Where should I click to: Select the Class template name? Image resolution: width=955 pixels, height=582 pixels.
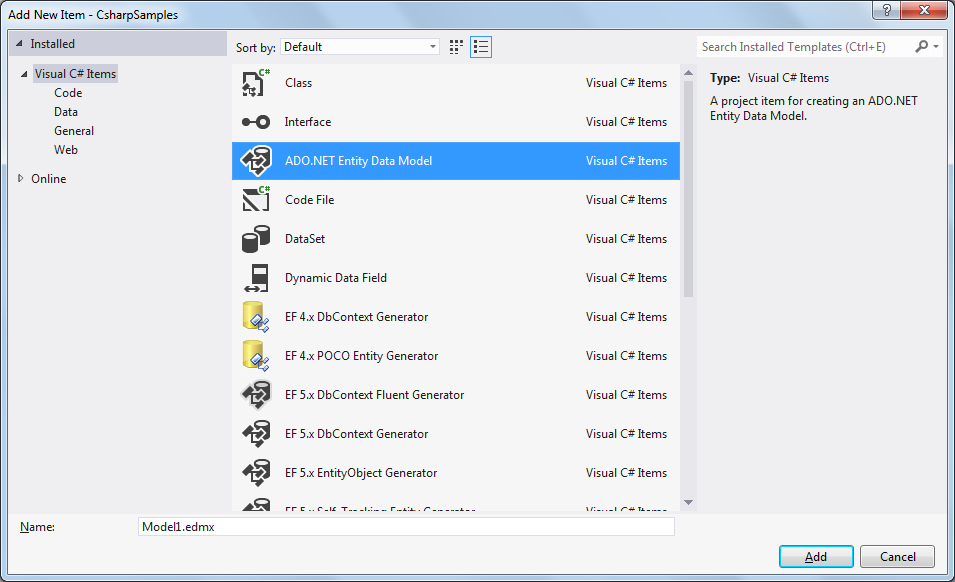click(x=298, y=83)
